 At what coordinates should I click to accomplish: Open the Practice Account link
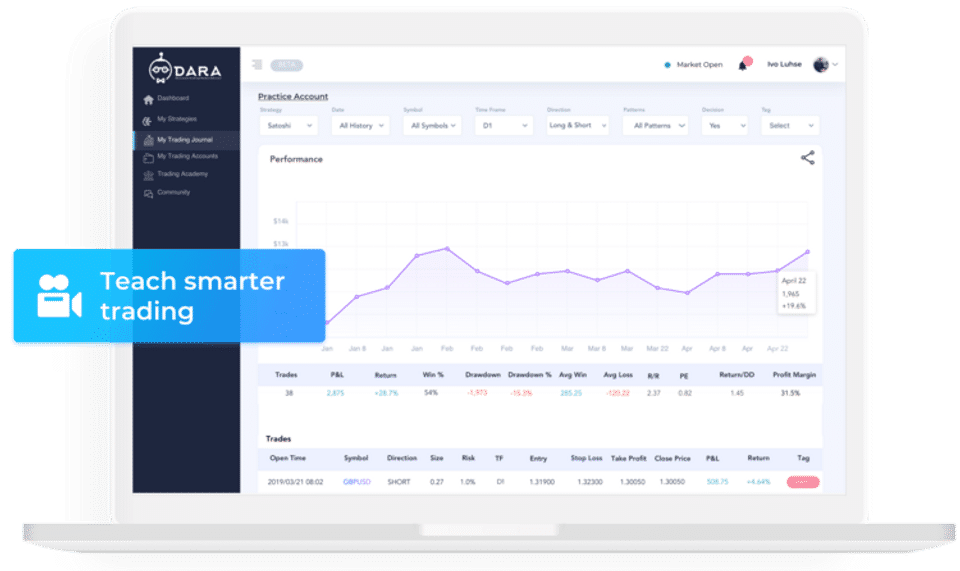[293, 96]
